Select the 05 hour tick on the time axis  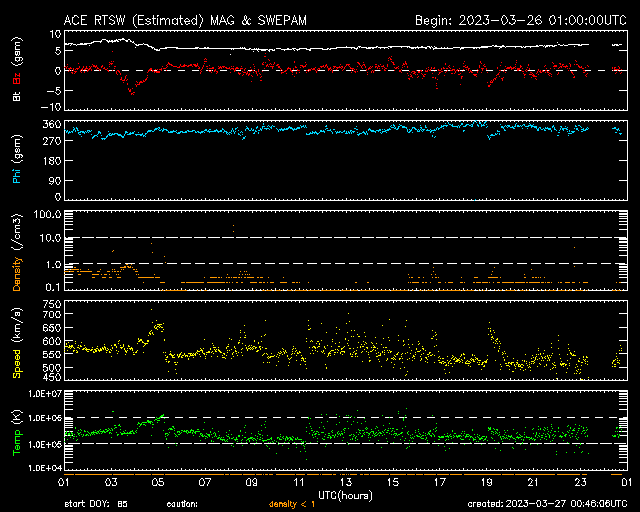[159, 482]
